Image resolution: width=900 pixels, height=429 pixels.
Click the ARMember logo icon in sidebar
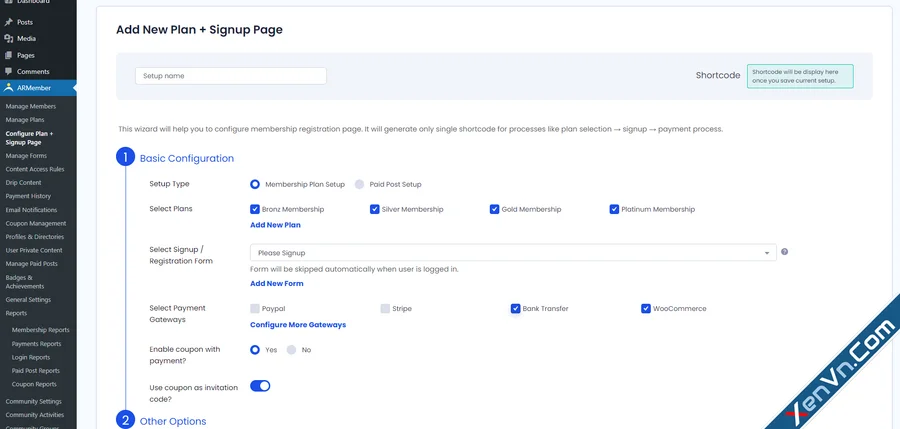tap(8, 88)
